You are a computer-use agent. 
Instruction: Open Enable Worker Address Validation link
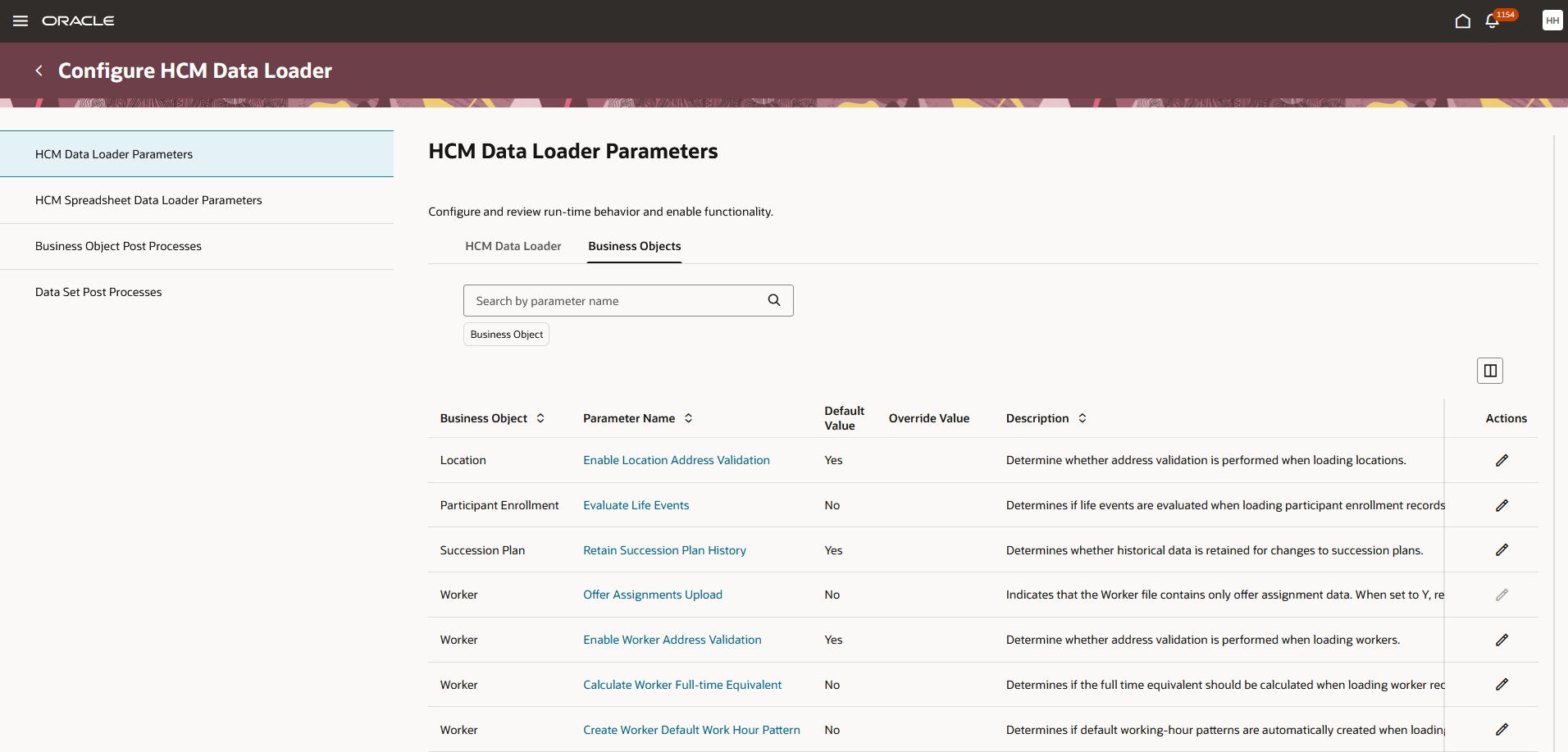point(672,640)
